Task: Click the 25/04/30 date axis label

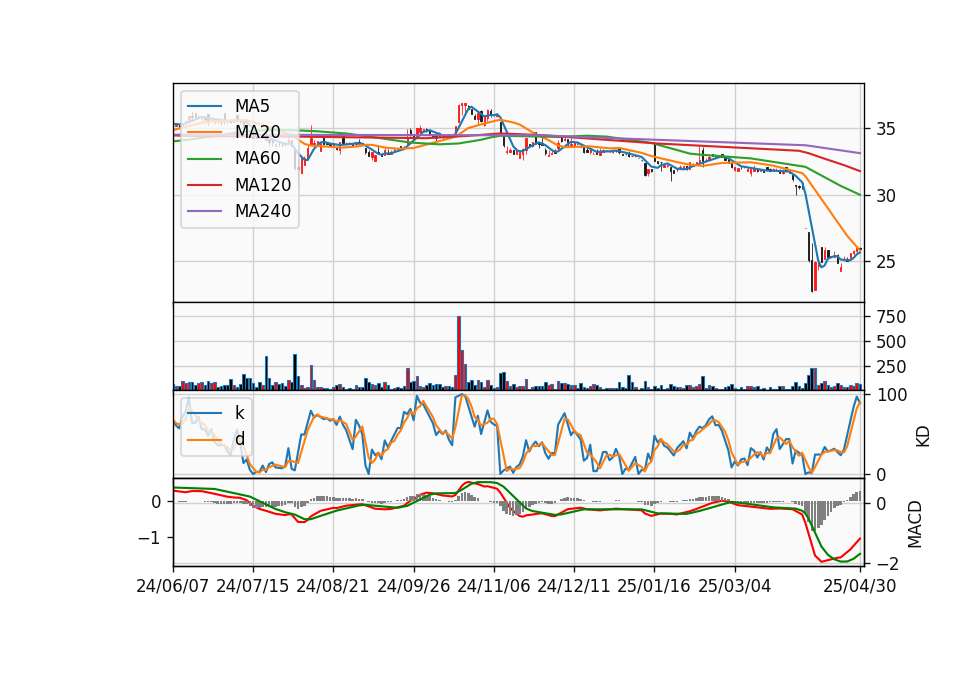Action: tap(860, 587)
